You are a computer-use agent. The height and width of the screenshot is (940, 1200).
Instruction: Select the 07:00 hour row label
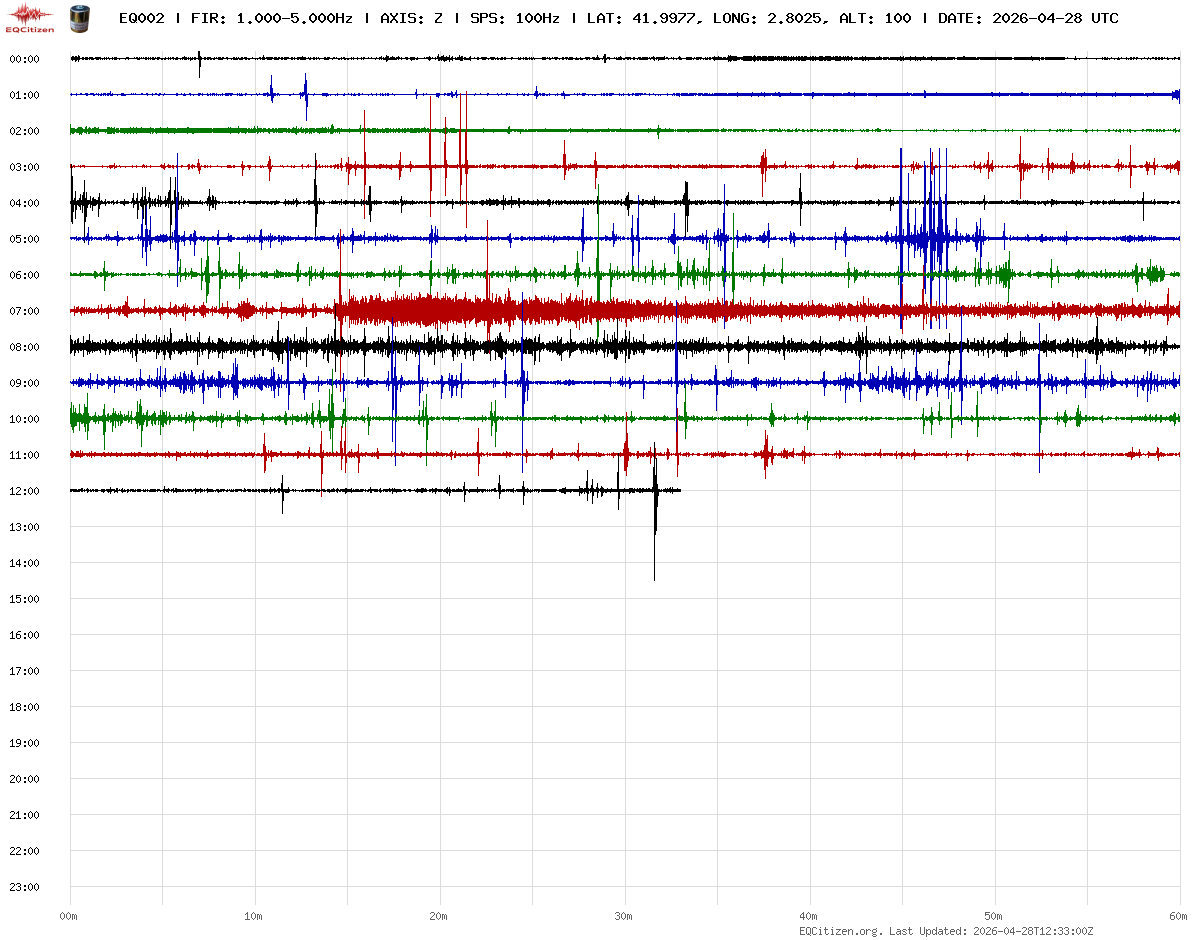(24, 311)
